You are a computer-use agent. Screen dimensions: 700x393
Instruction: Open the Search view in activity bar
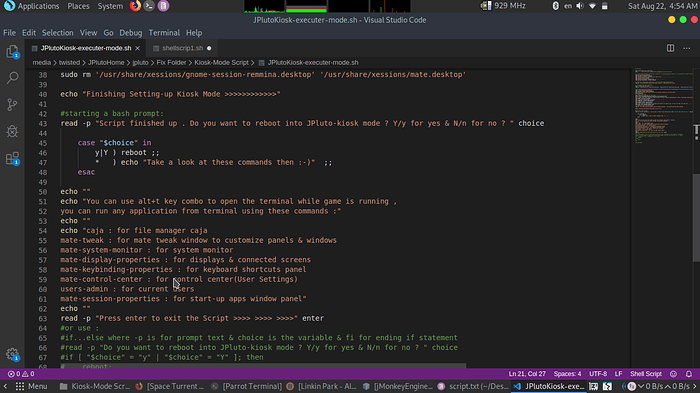click(12, 78)
